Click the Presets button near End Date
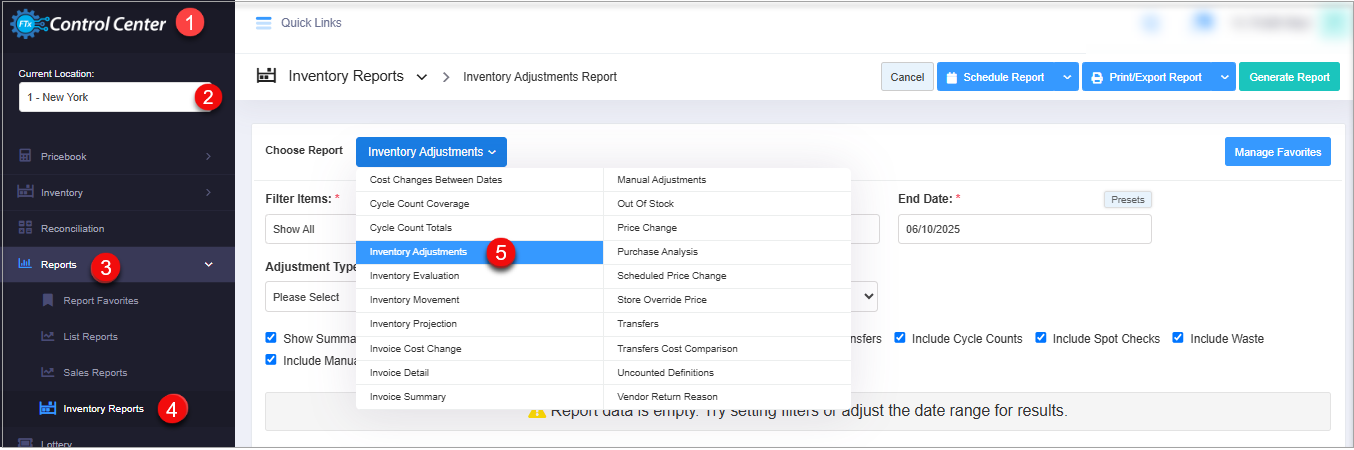 (1127, 199)
